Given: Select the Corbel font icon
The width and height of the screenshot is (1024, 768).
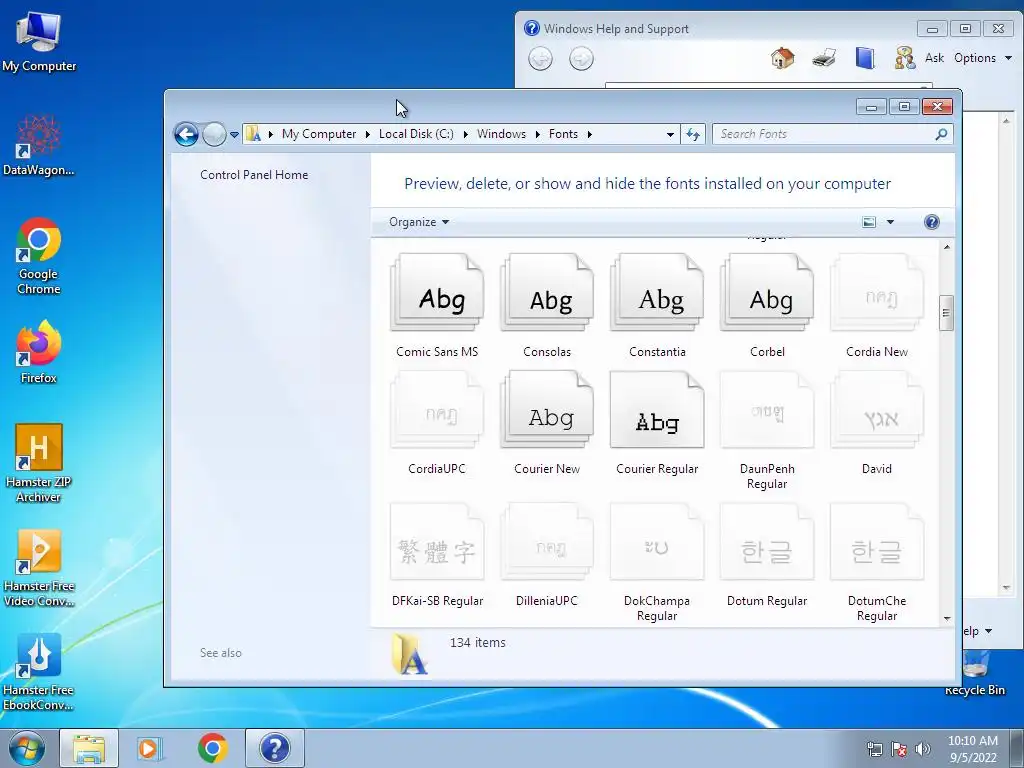Looking at the screenshot, I should (x=767, y=292).
